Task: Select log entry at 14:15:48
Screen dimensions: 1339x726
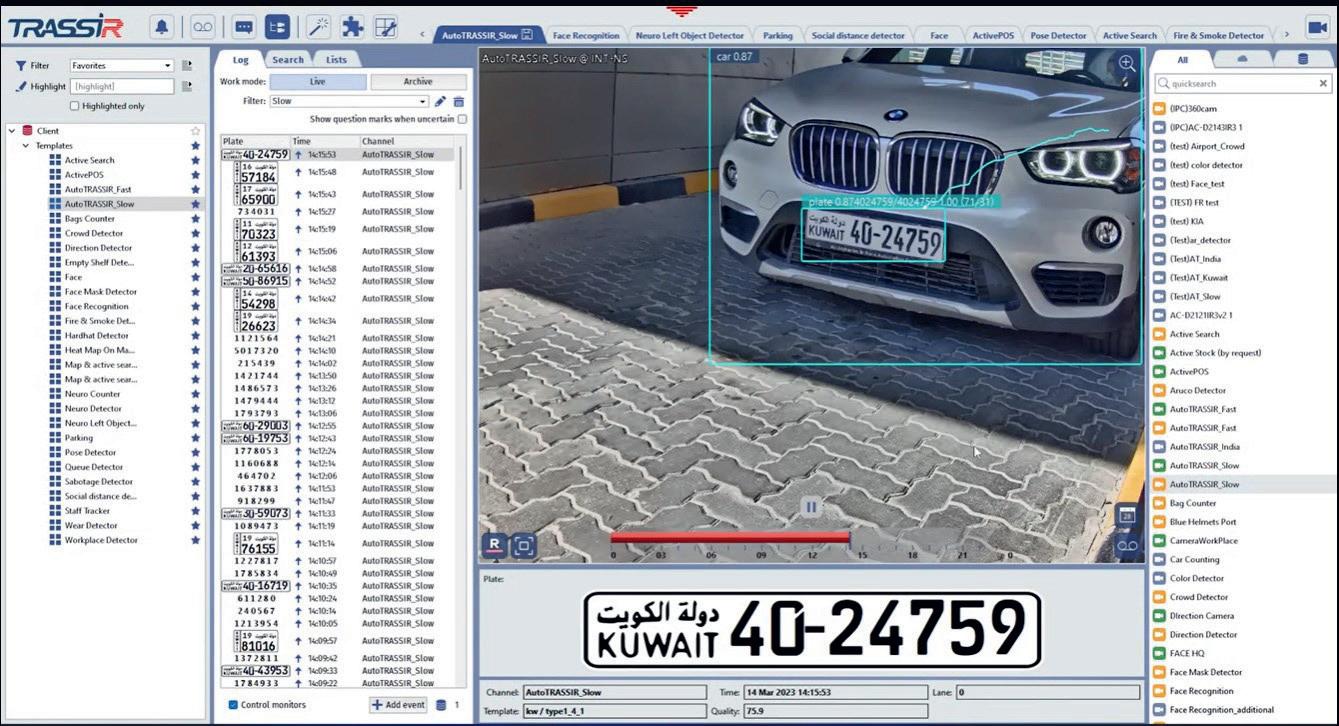Action: pos(338,172)
